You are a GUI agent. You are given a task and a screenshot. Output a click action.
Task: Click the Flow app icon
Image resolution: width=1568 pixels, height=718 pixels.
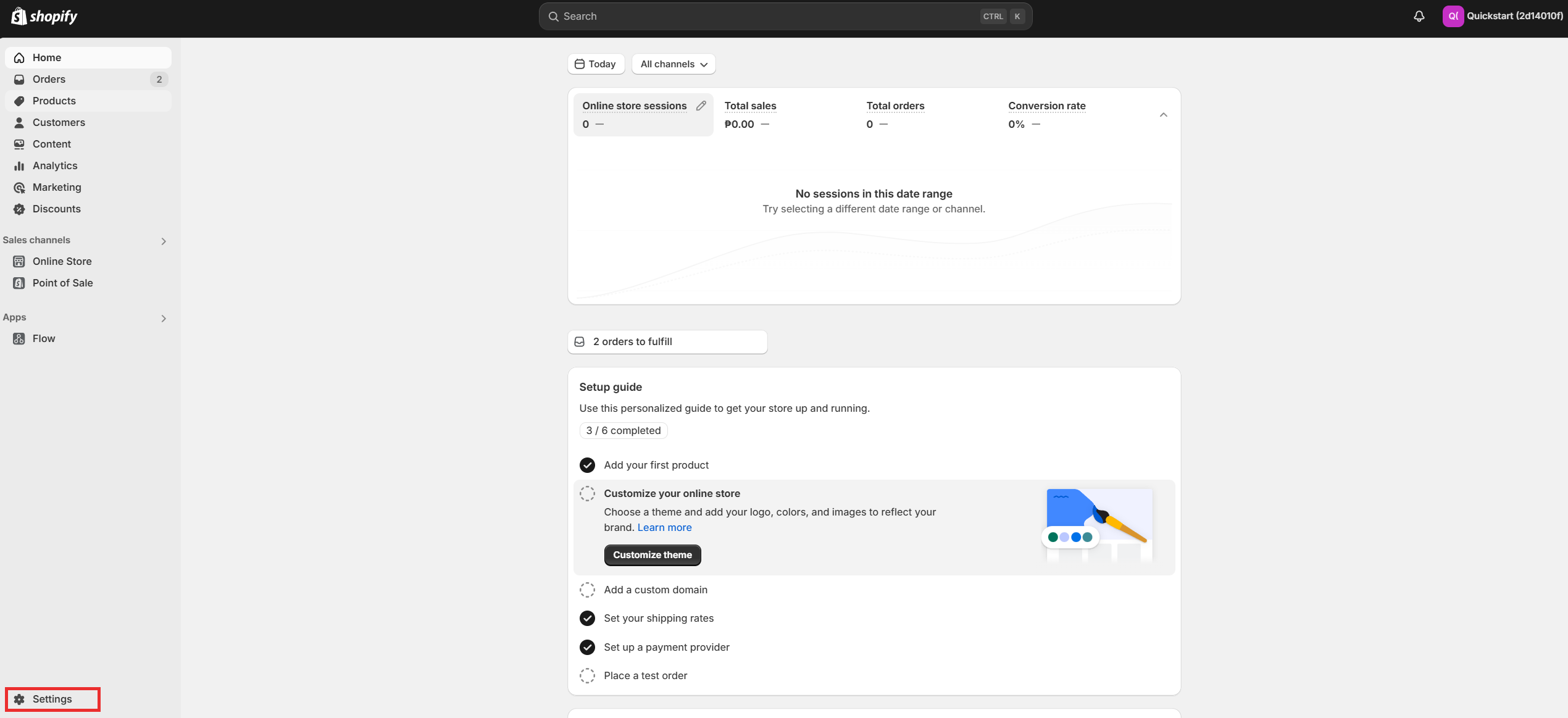coord(19,338)
